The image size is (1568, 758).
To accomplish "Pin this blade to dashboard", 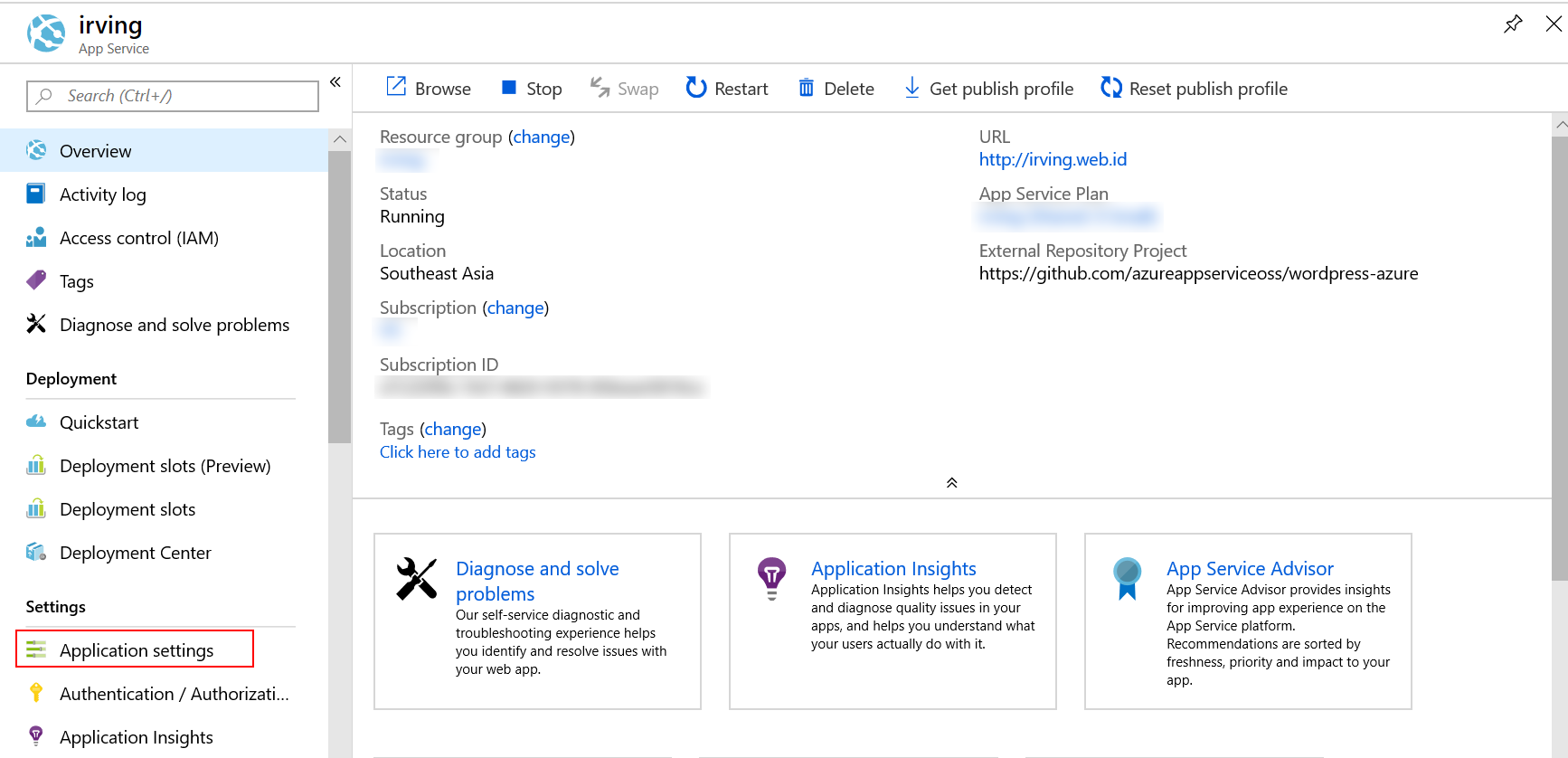I will pyautogui.click(x=1512, y=24).
